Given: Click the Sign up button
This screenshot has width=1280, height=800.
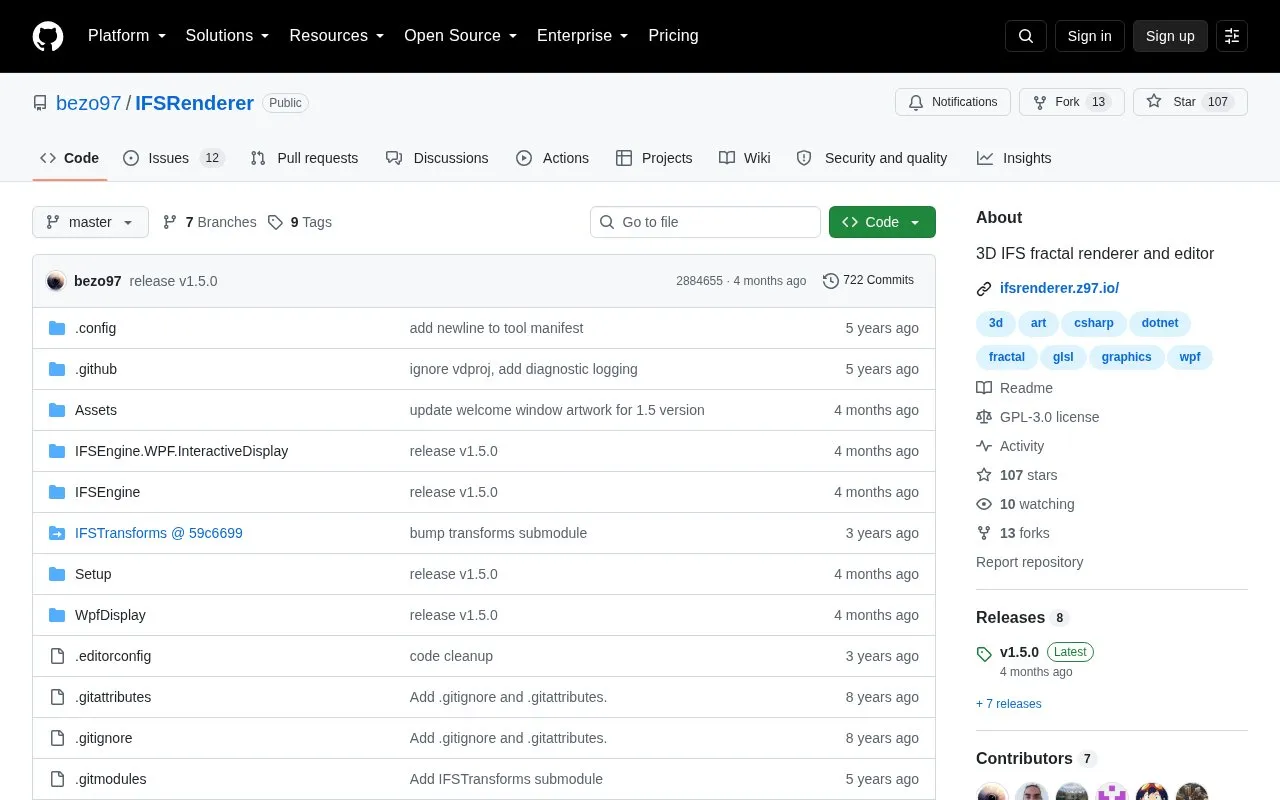Looking at the screenshot, I should (x=1170, y=36).
